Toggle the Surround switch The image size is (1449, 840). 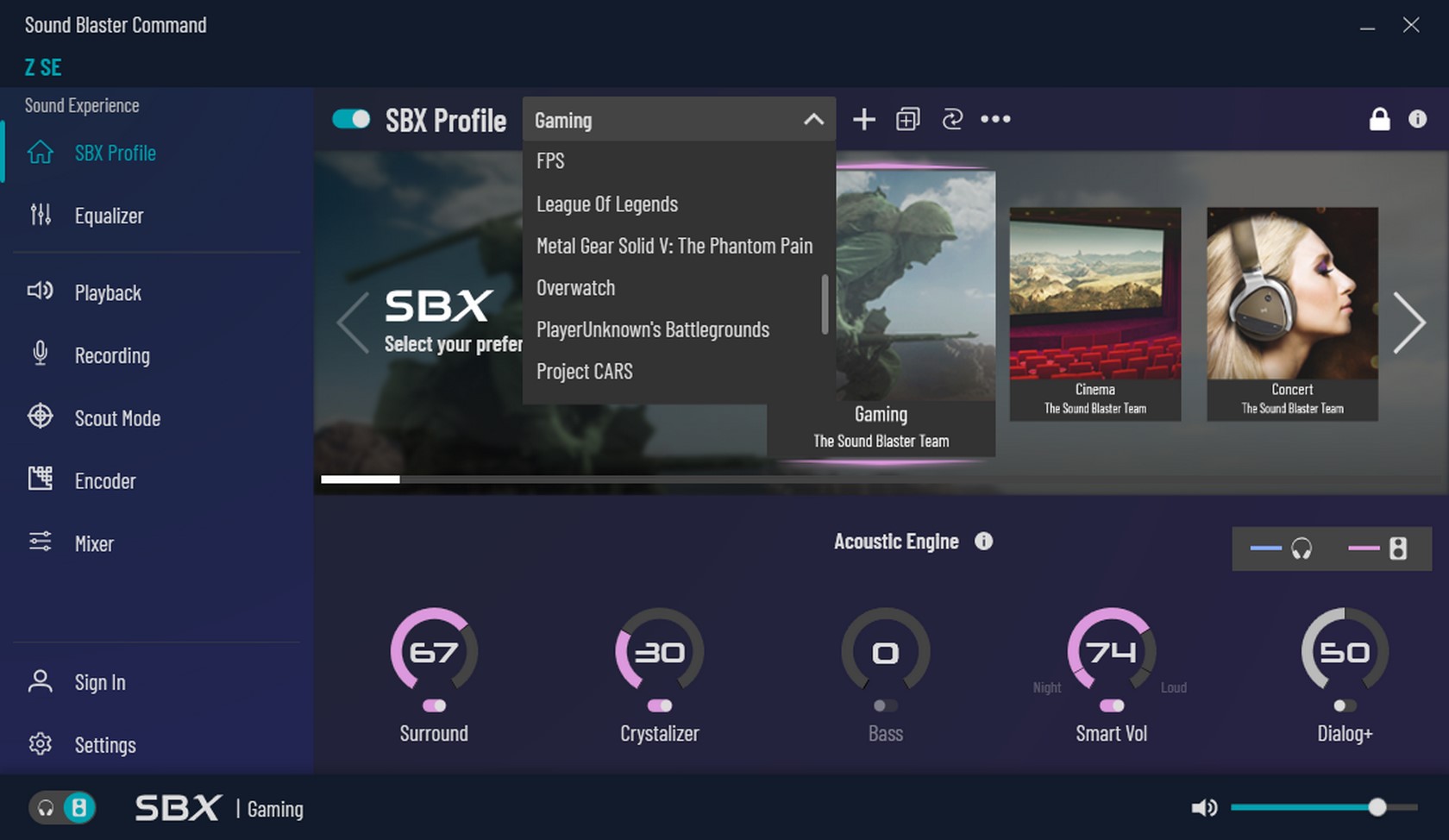[435, 705]
